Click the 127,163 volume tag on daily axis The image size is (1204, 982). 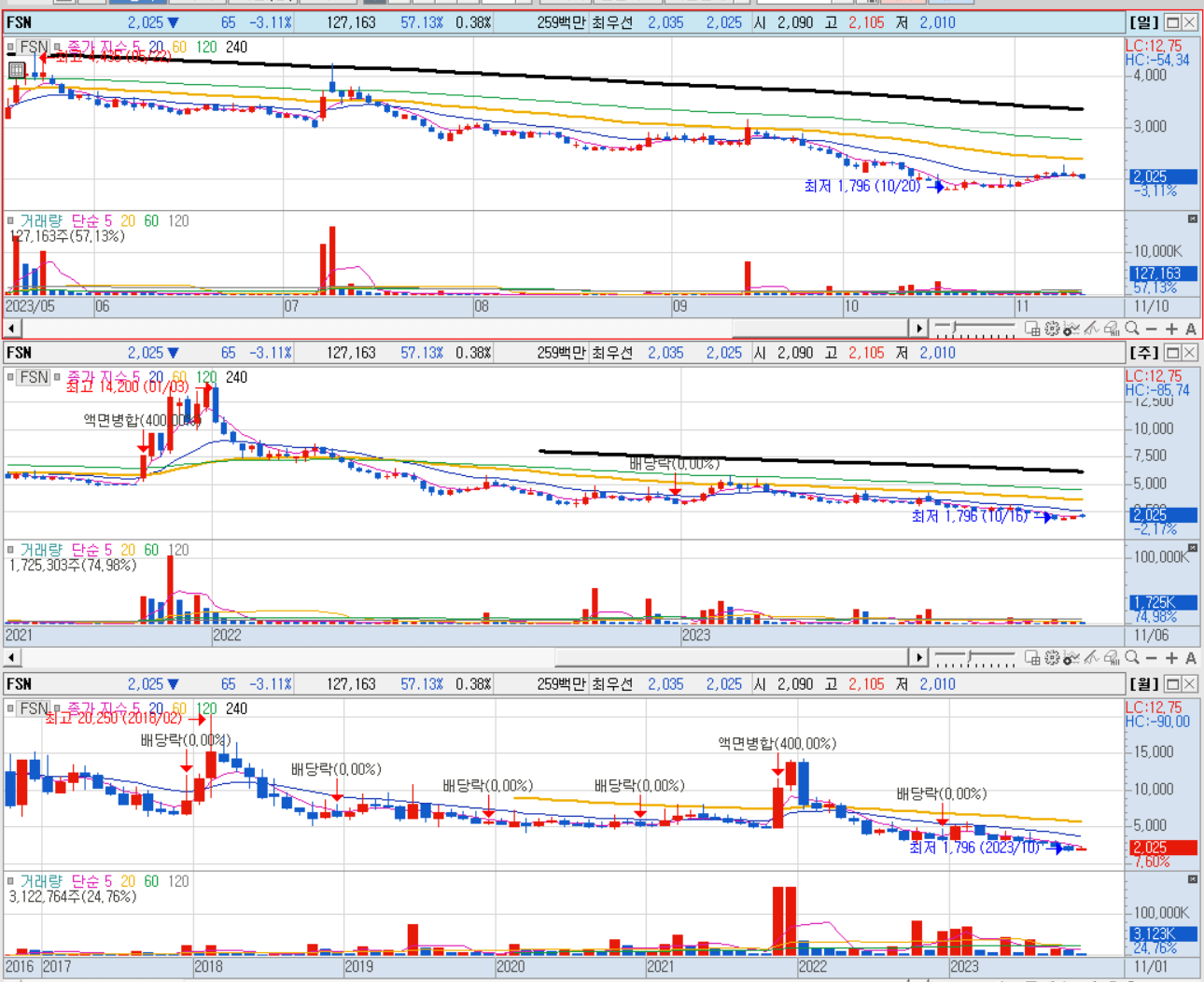(x=1163, y=274)
